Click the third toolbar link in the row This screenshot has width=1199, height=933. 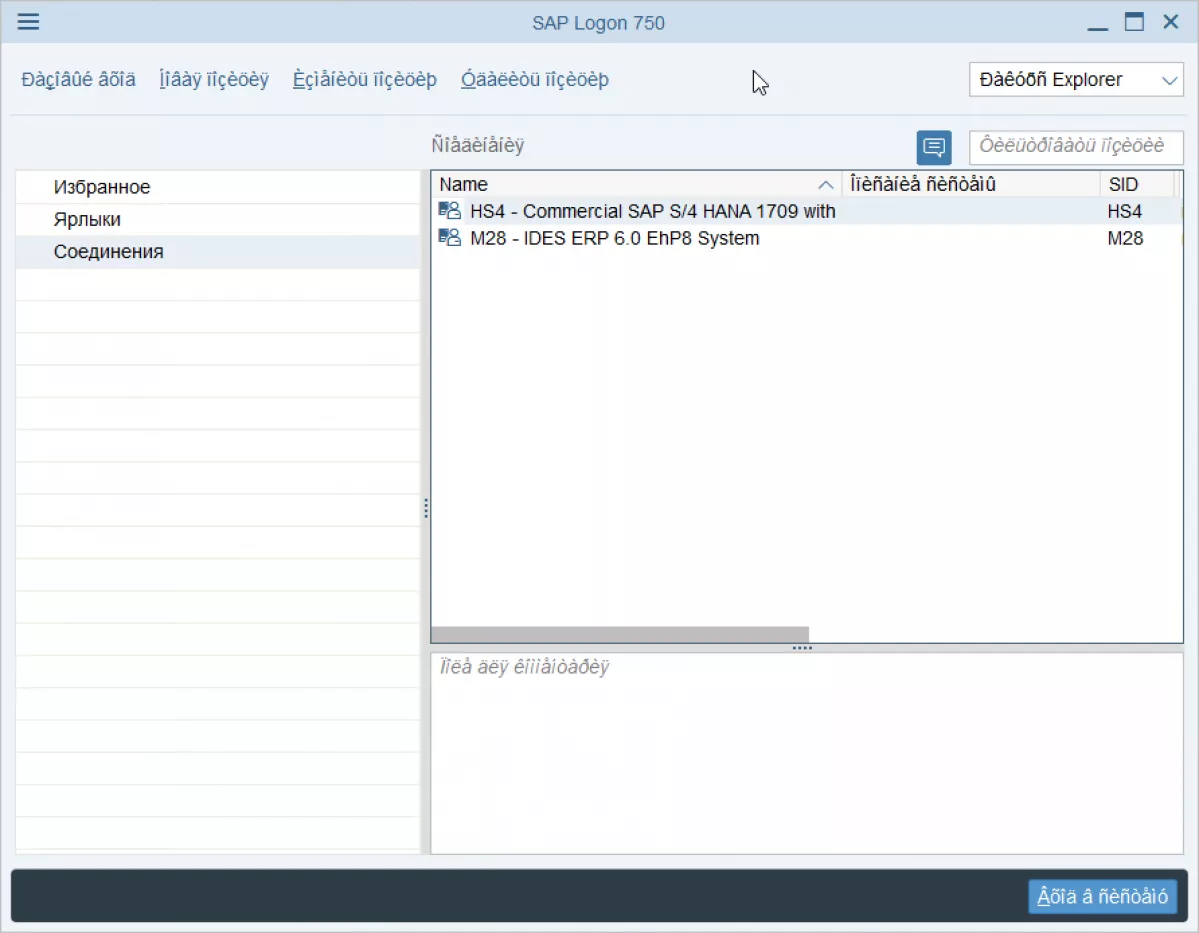click(x=365, y=80)
